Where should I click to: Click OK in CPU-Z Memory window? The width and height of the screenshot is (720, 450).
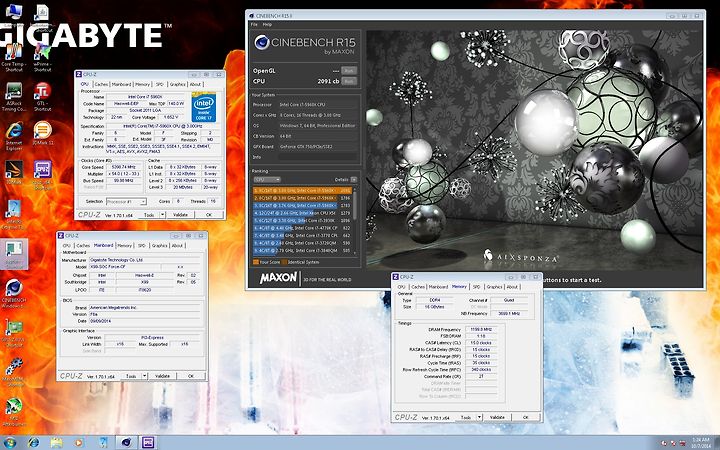(x=525, y=417)
